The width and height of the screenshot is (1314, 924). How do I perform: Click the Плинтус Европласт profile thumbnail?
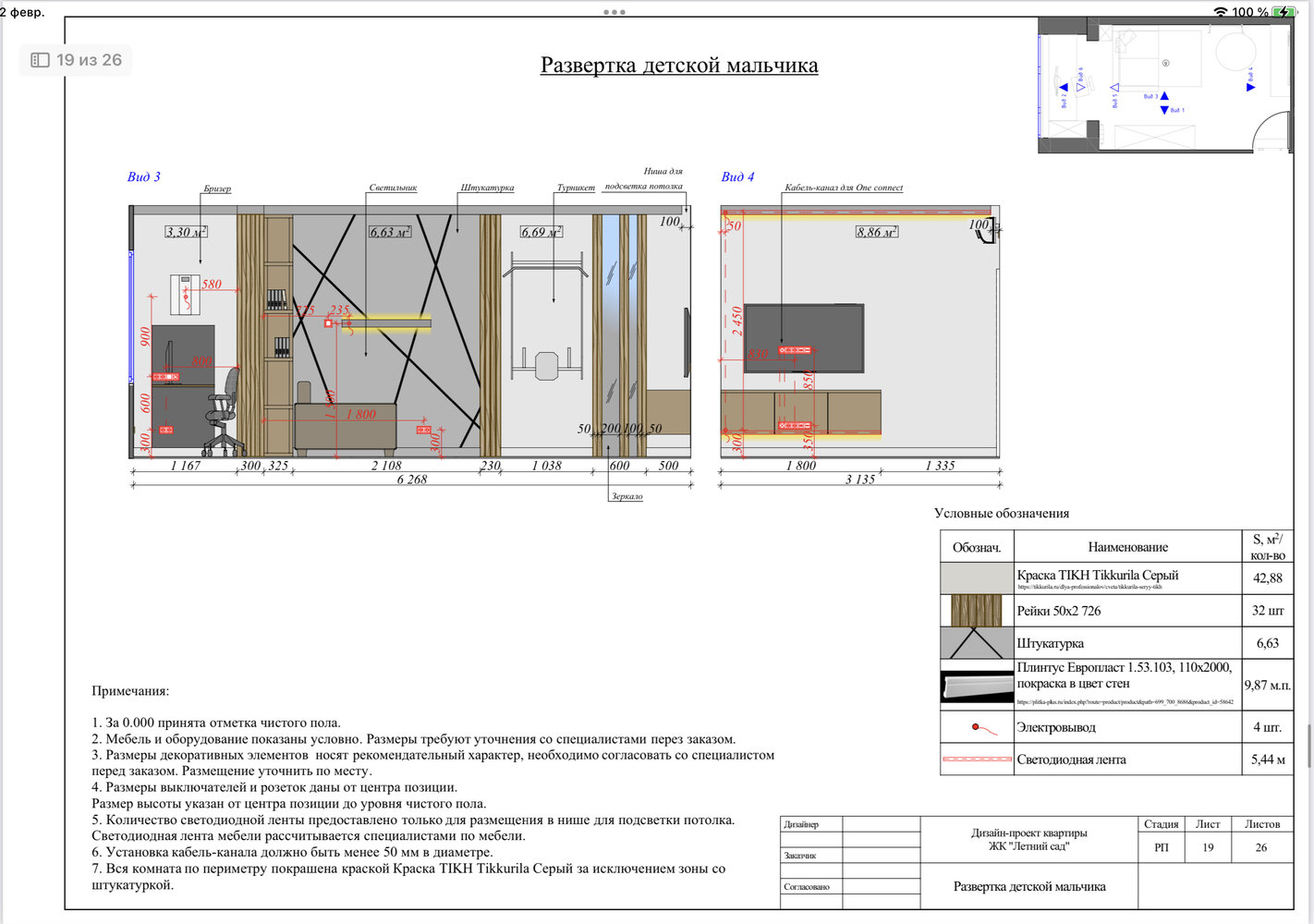coord(977,687)
